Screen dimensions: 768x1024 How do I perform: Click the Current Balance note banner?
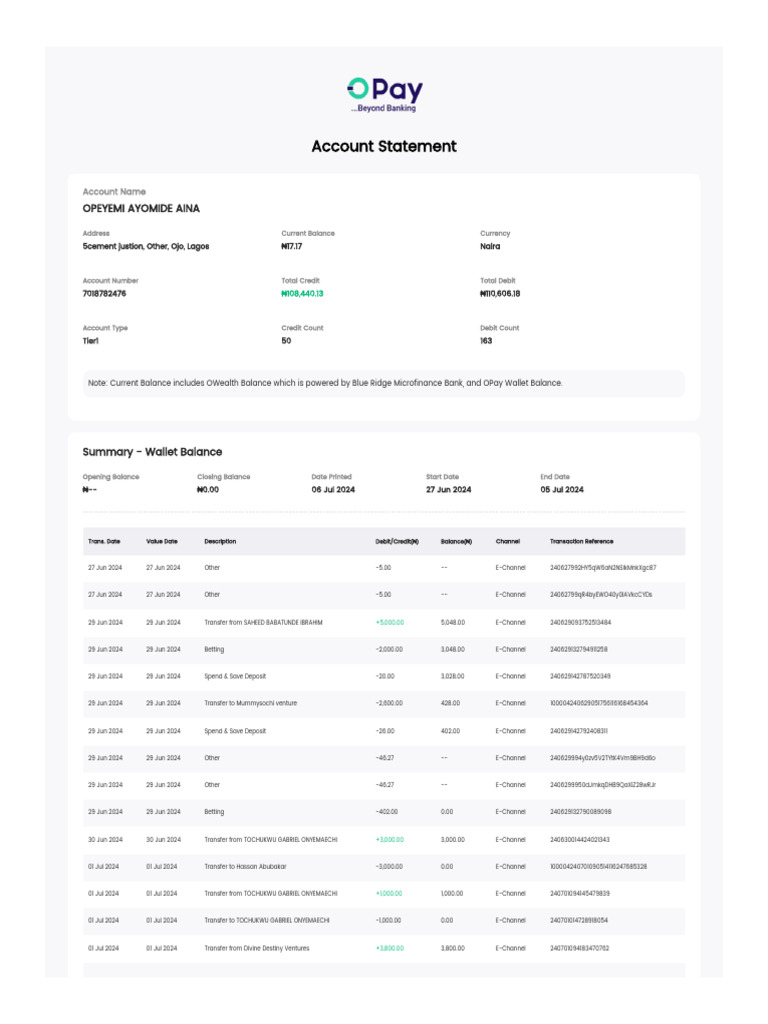pos(384,383)
